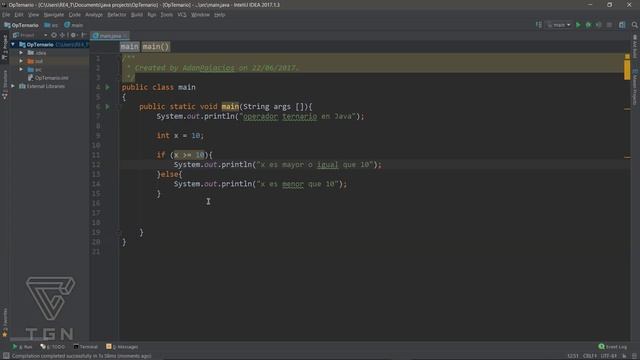
Task: Click yellow warning marker on error stripe
Action: [627, 69]
